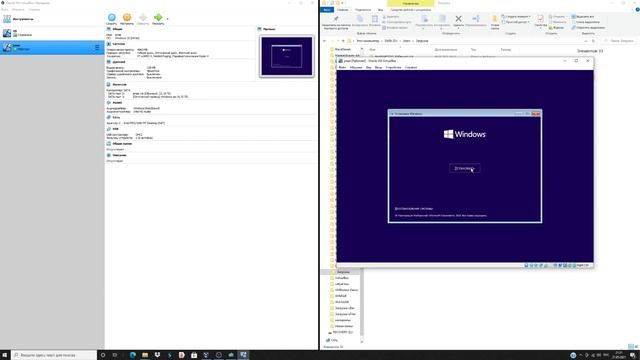Screen dimensions: 640x360
Task: Open Microsoft Store icon on taskbar
Action: pos(194,355)
